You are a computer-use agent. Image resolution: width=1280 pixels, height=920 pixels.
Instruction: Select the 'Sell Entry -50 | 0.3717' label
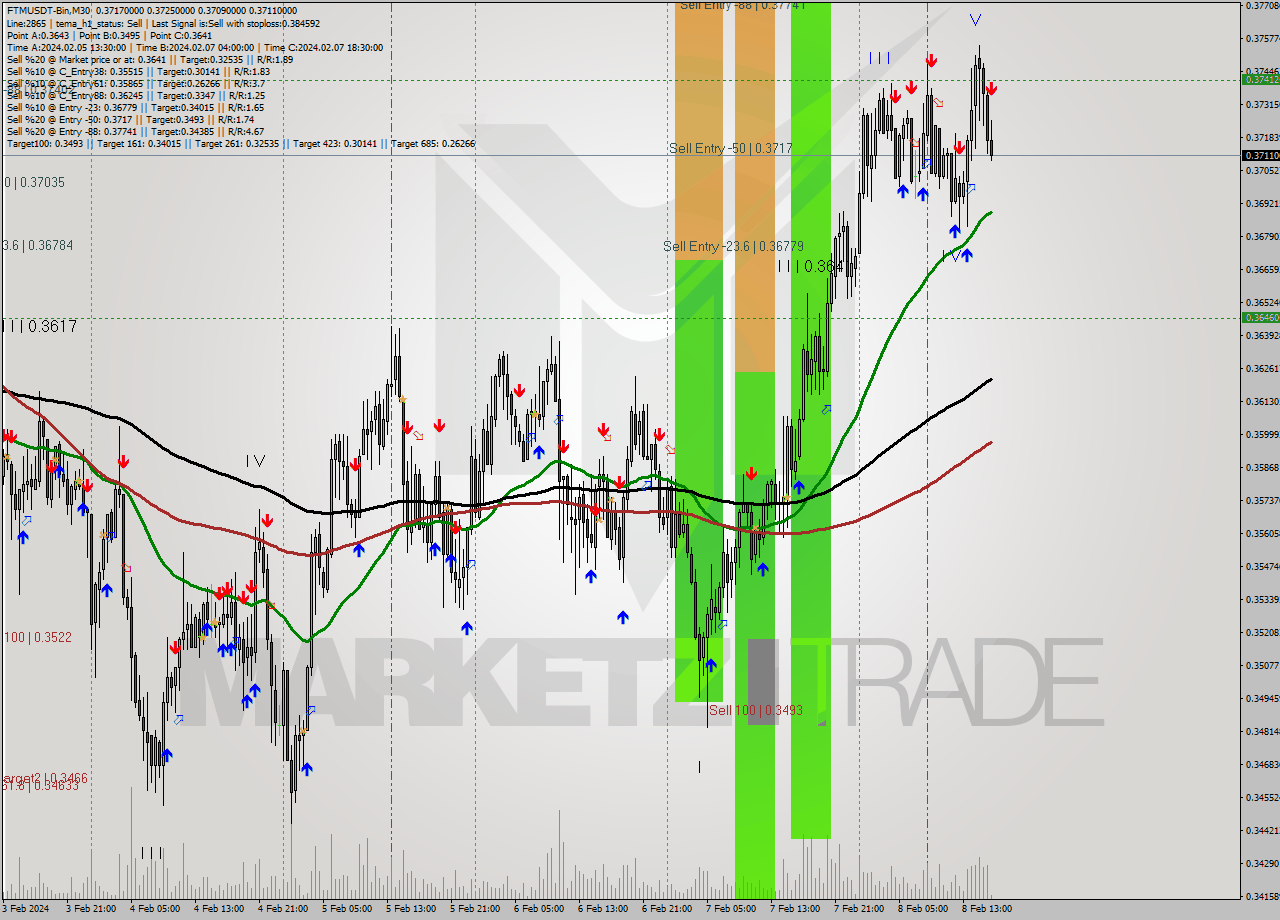[x=731, y=148]
